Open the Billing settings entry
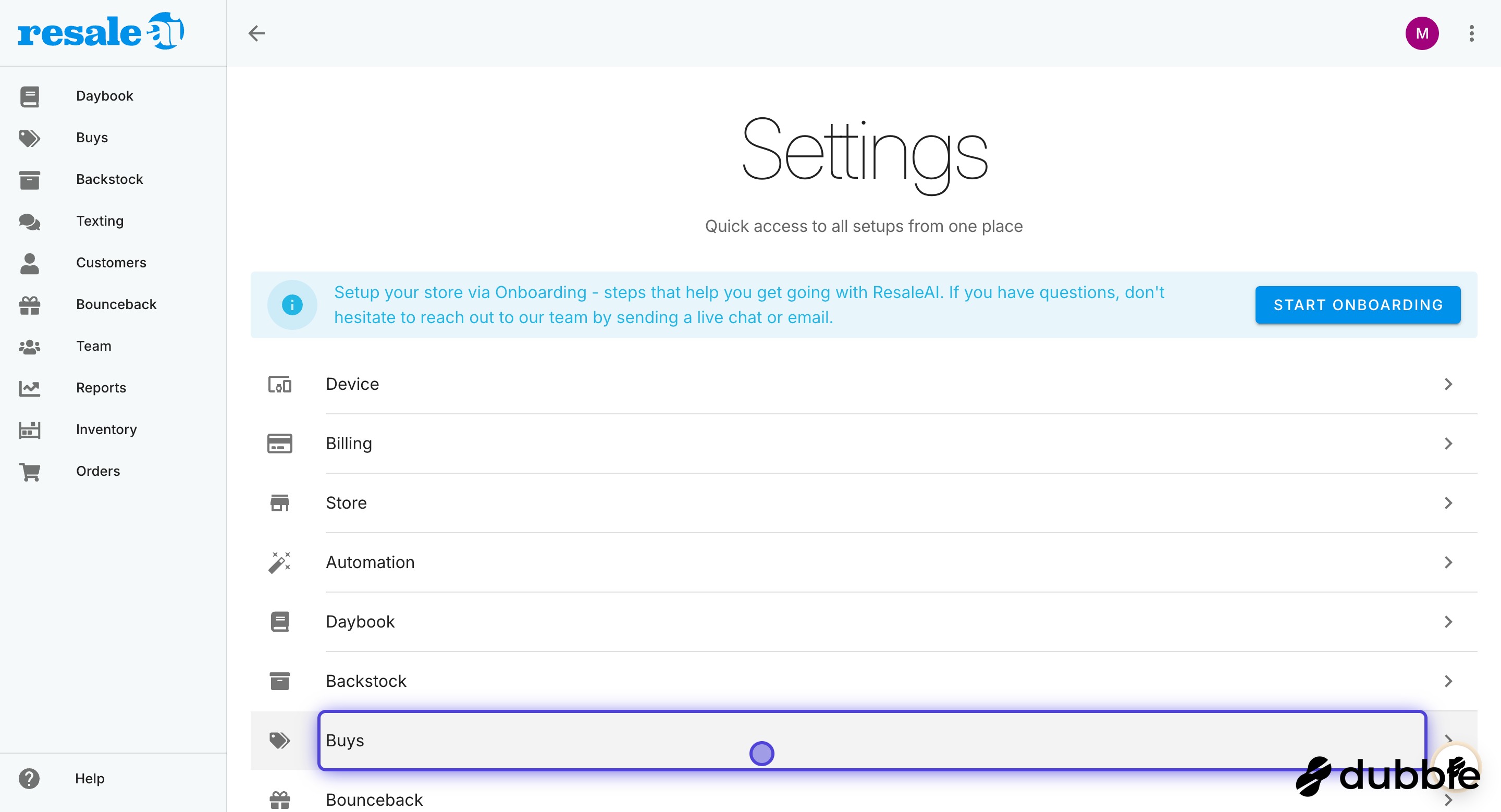 click(x=864, y=444)
